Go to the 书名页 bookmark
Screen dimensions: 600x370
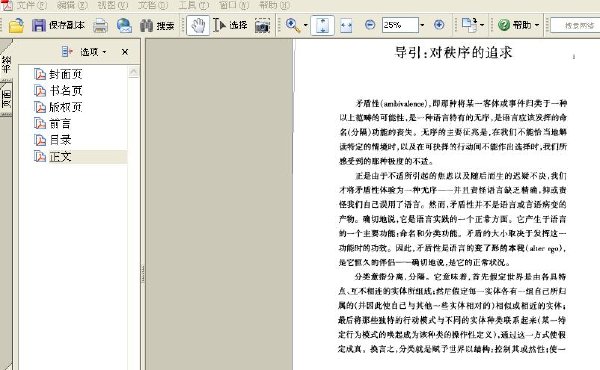pos(66,91)
